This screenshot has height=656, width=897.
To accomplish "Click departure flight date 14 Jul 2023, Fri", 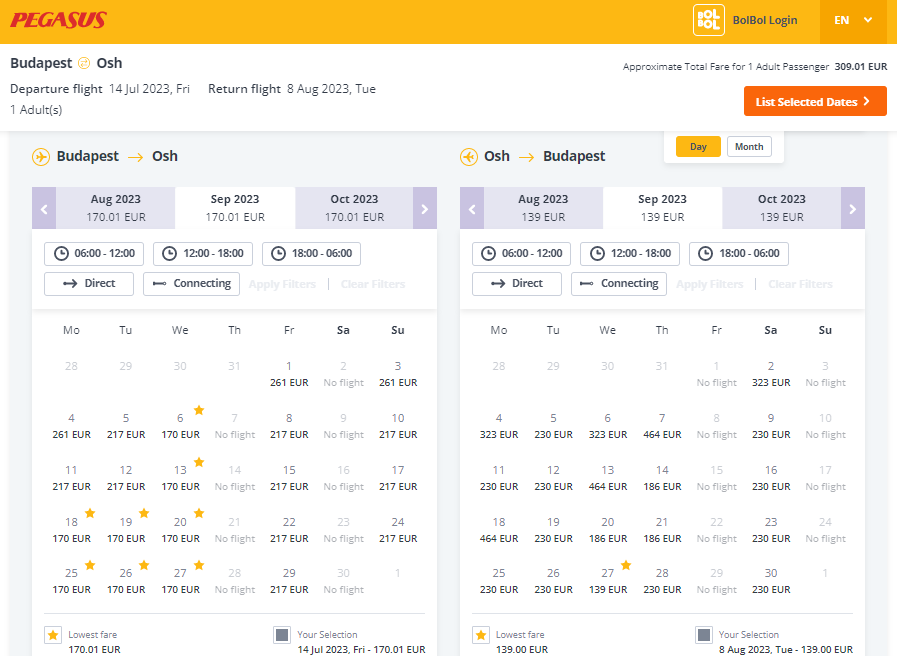I will pyautogui.click(x=149, y=89).
